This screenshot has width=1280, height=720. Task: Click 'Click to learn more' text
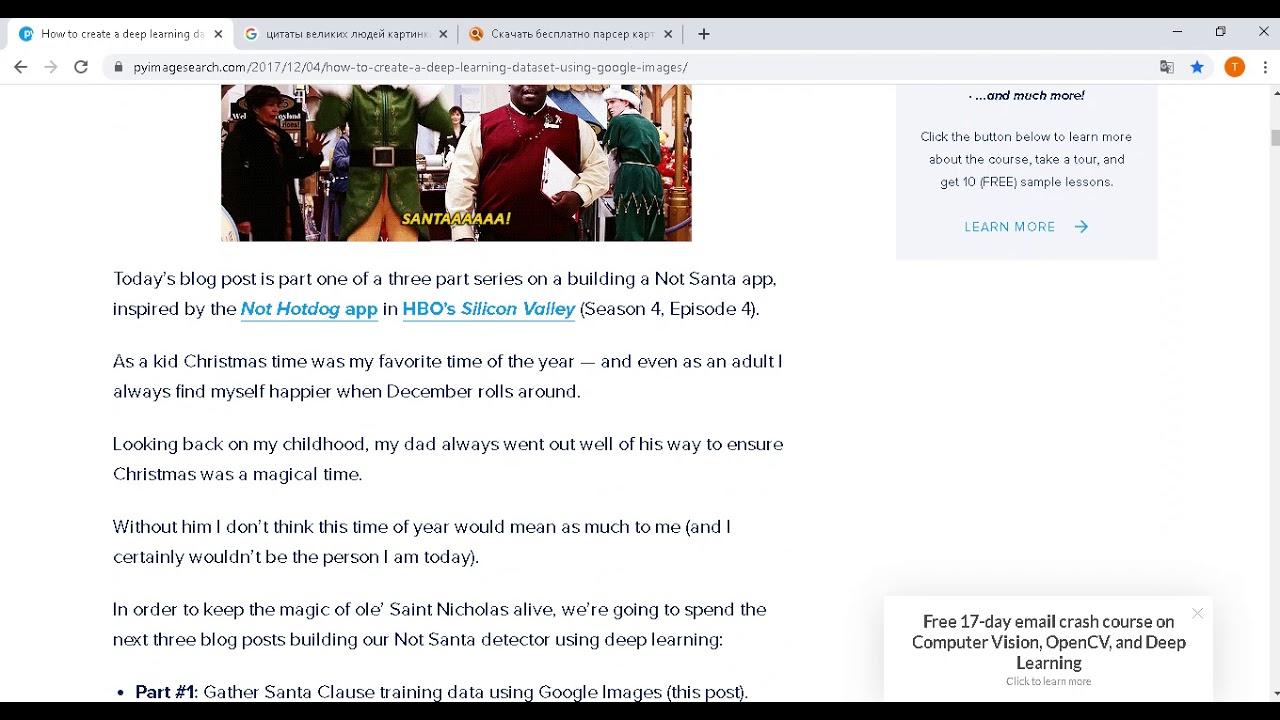pyautogui.click(x=1048, y=681)
